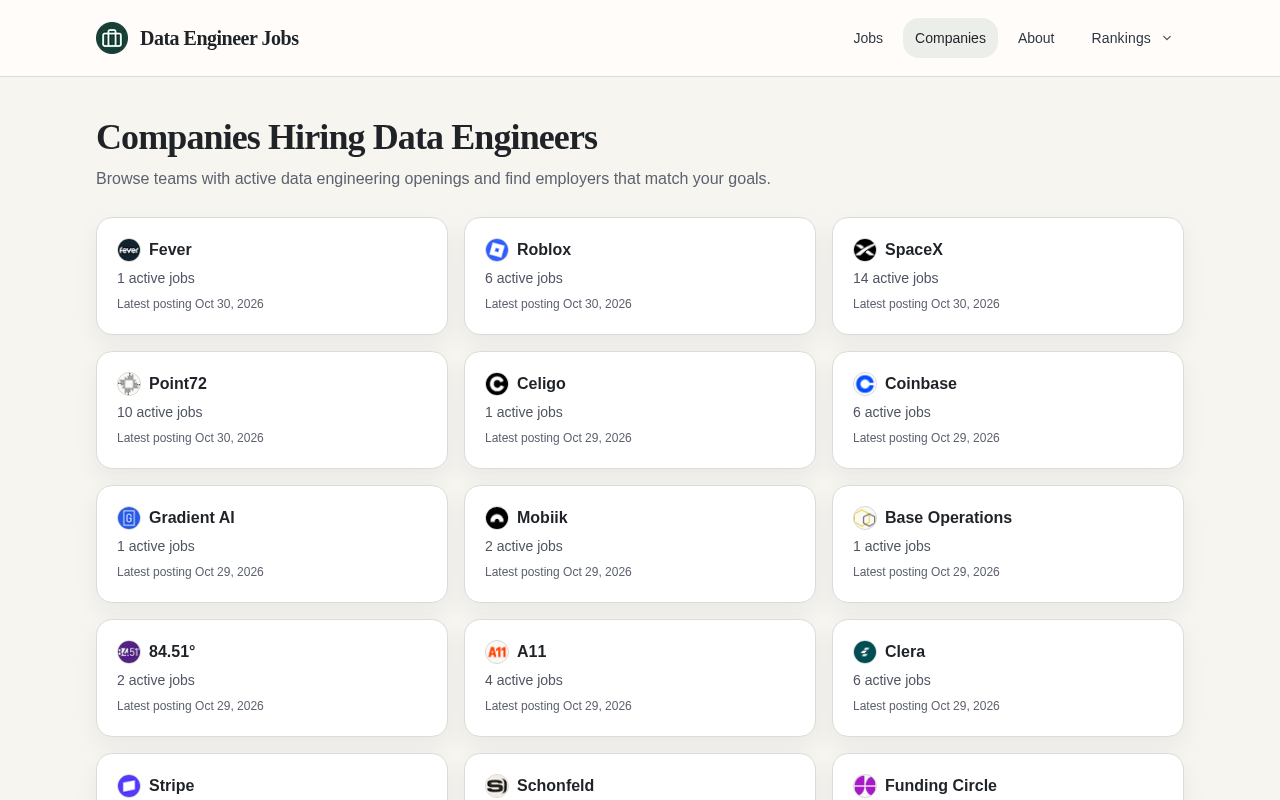This screenshot has width=1280, height=800.
Task: Open the SpaceX company name link
Action: tap(914, 250)
